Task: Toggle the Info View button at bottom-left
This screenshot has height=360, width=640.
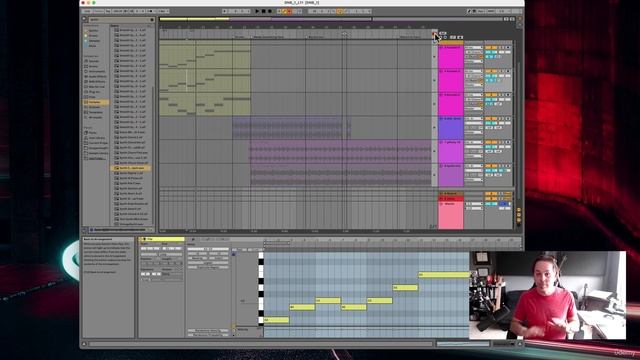Action: pos(84,344)
